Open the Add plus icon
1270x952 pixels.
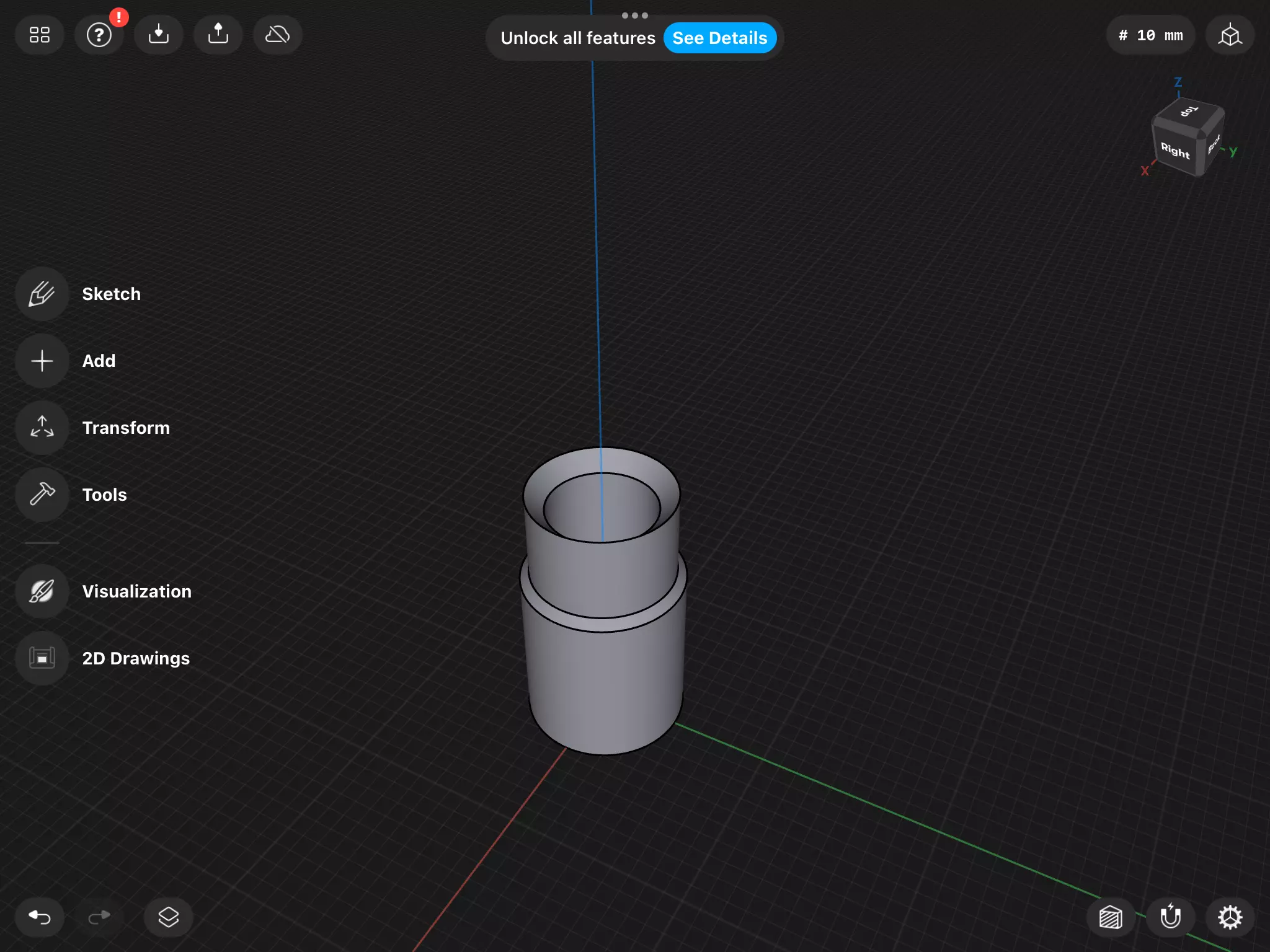tap(42, 361)
